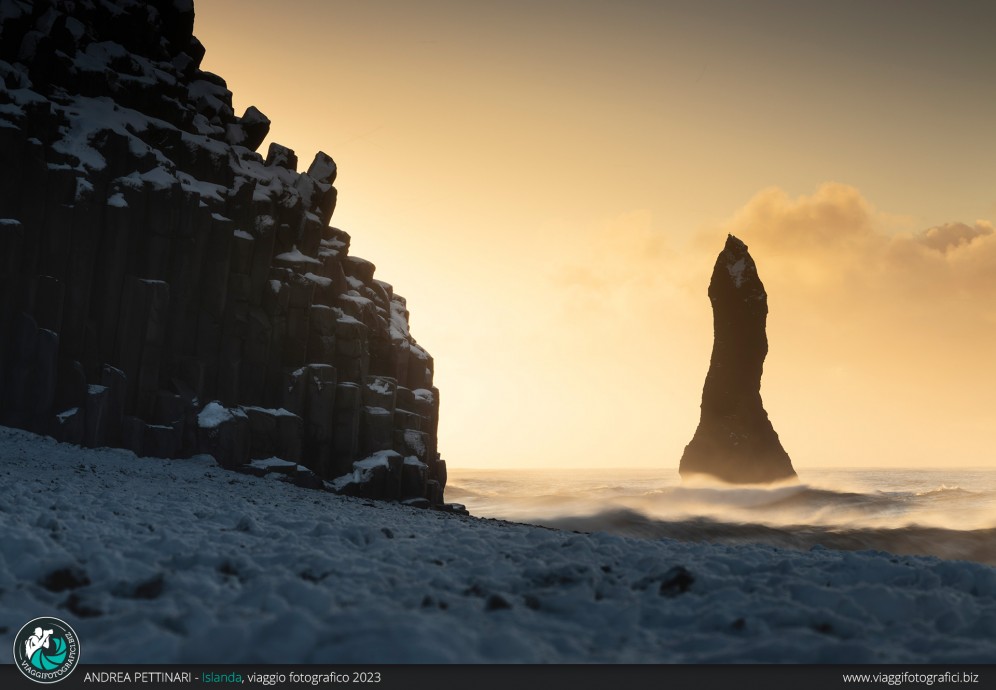Select the ANDREA PETTINARI author name
This screenshot has width=996, height=690.
click(x=137, y=677)
